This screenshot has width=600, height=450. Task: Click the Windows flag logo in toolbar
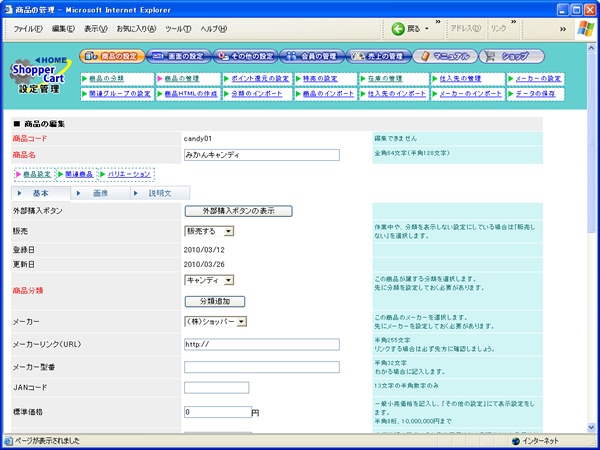coord(586,29)
